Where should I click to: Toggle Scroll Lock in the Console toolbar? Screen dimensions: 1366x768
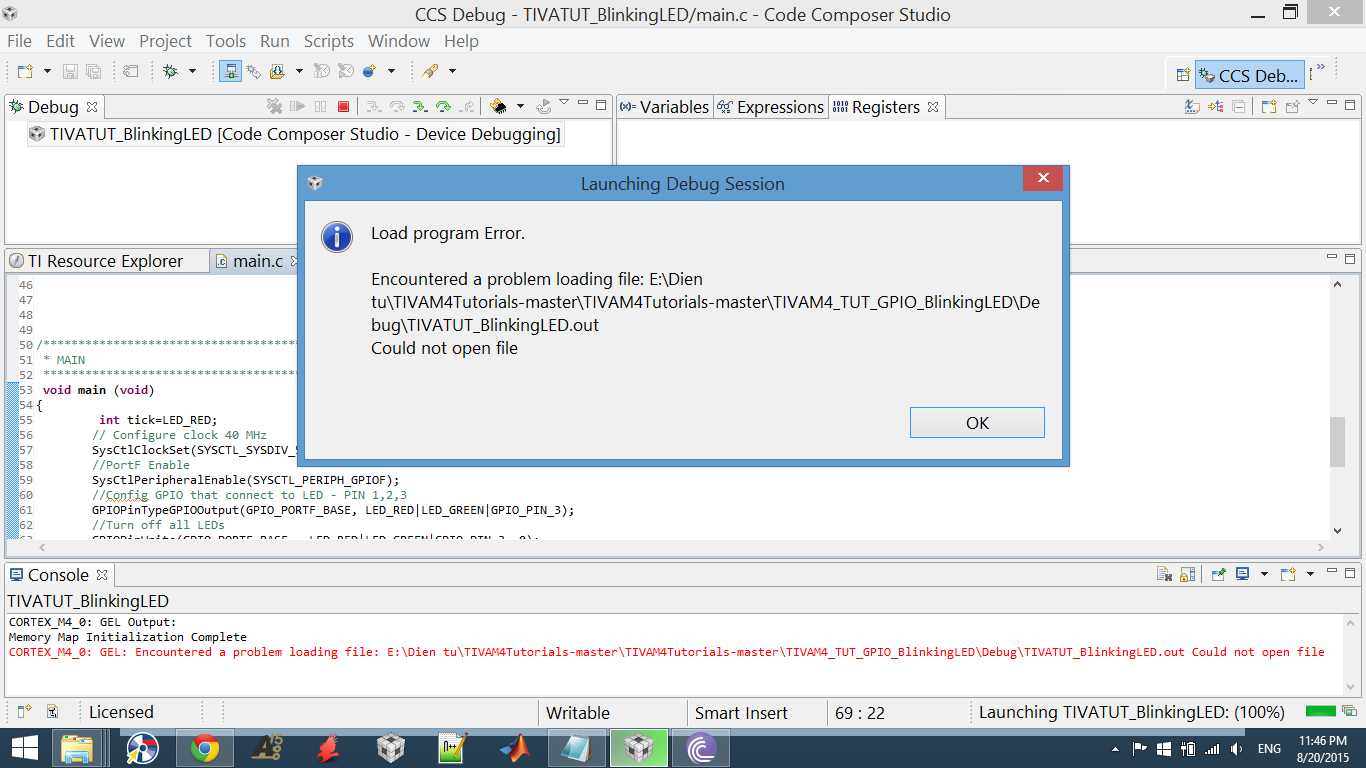(x=1188, y=575)
